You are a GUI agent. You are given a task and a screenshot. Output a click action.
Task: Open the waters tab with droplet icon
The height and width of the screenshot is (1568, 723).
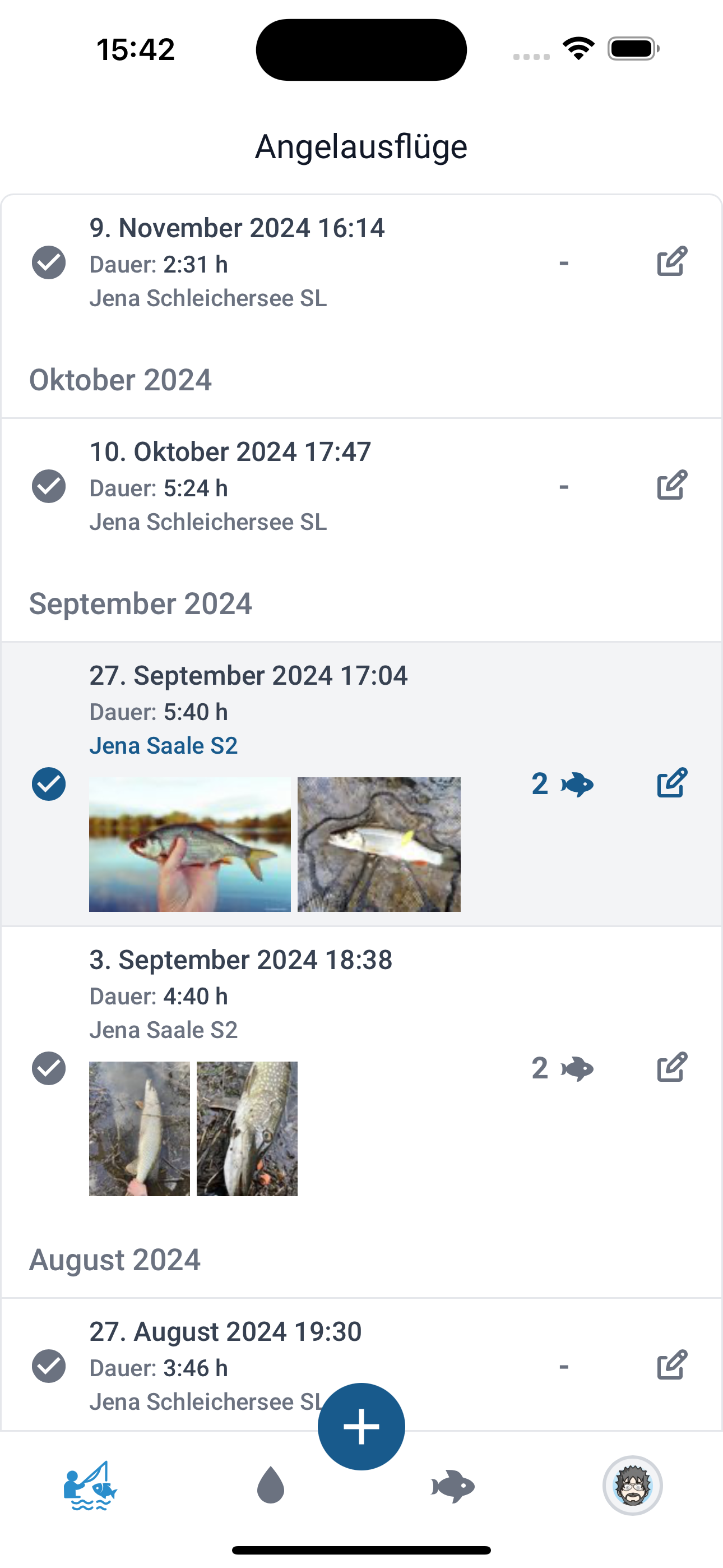point(271,1485)
